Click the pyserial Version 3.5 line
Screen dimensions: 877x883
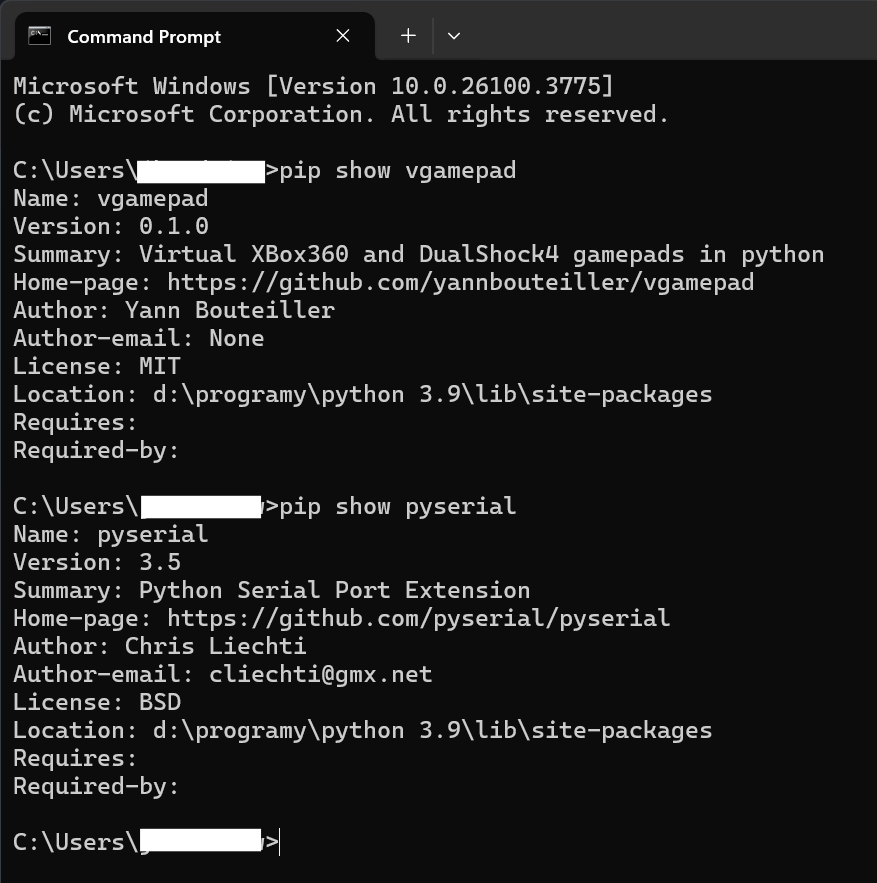pos(97,562)
